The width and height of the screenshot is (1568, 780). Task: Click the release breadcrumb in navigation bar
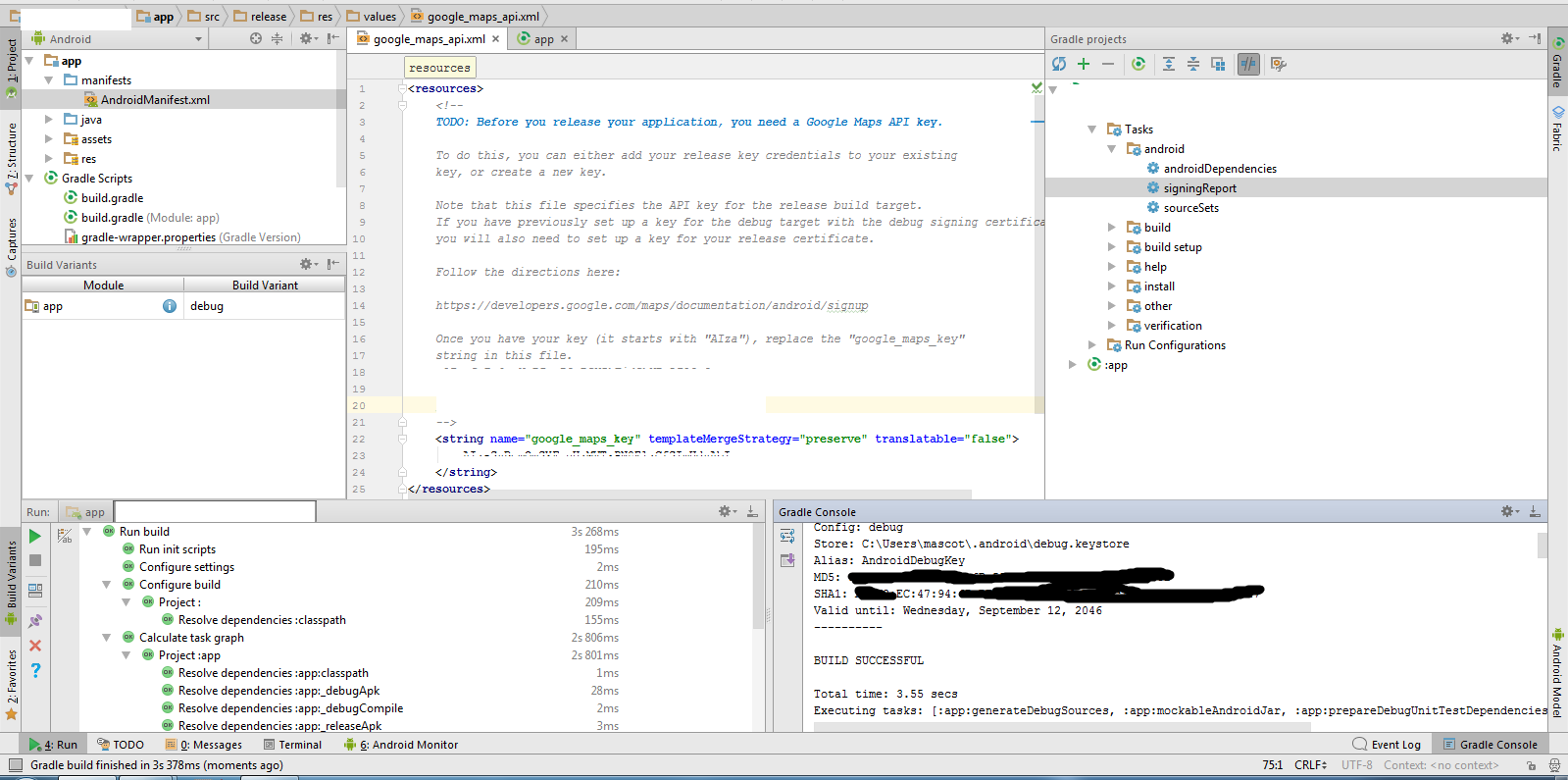click(x=260, y=17)
